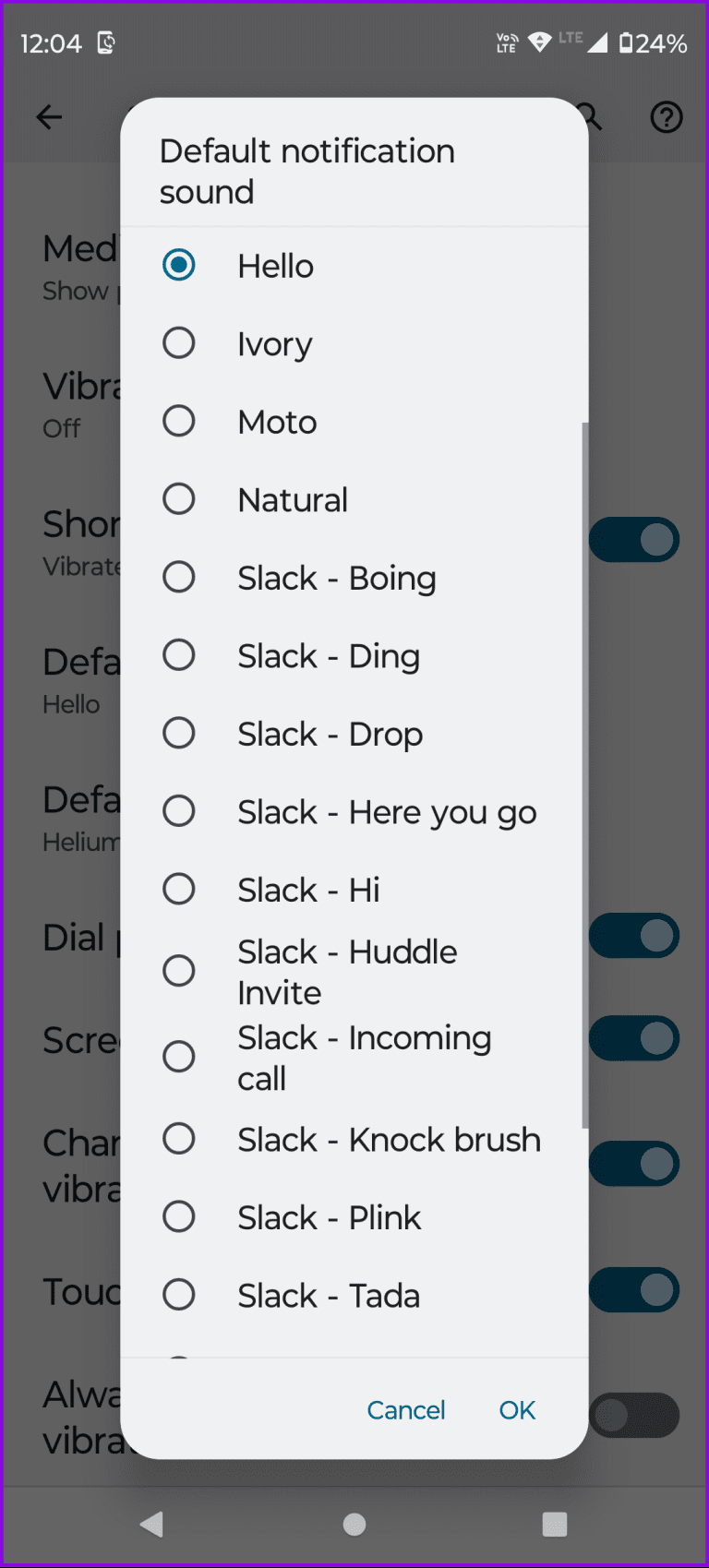This screenshot has height=1568, width=709.
Task: Choose the Moto sound option
Action: coord(179,420)
